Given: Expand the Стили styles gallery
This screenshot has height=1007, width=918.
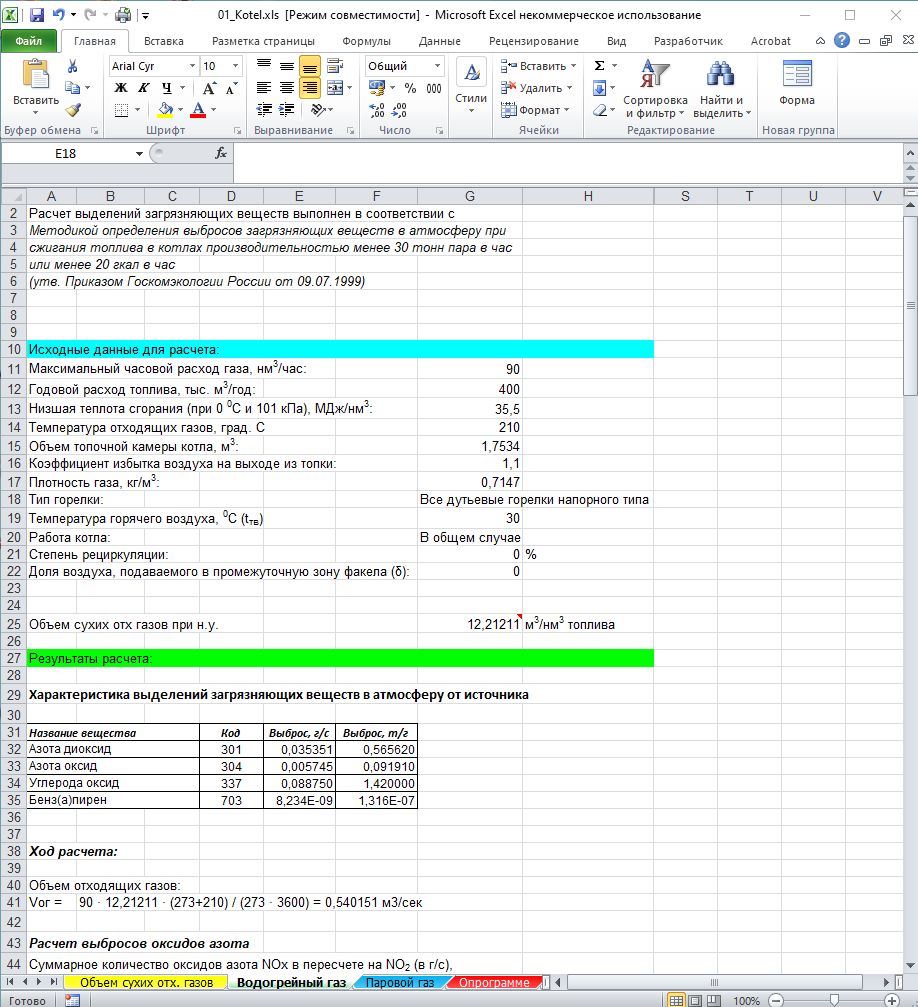Looking at the screenshot, I should pos(471,87).
